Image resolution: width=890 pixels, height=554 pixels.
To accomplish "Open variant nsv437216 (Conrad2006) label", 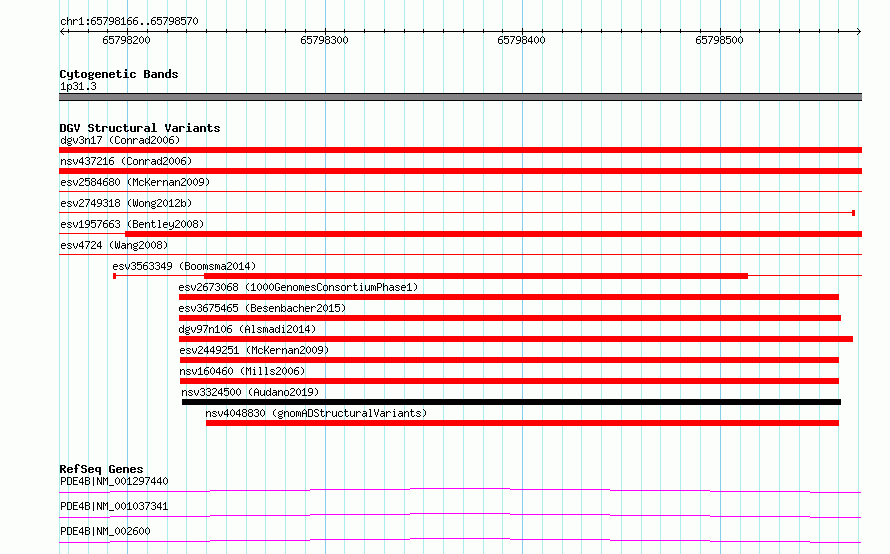I will [126, 161].
